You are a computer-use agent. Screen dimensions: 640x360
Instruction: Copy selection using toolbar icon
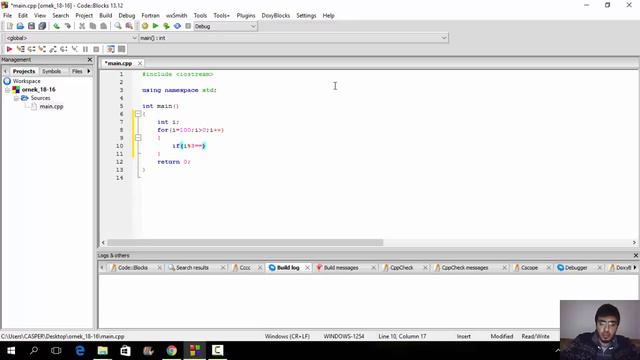(x=93, y=26)
